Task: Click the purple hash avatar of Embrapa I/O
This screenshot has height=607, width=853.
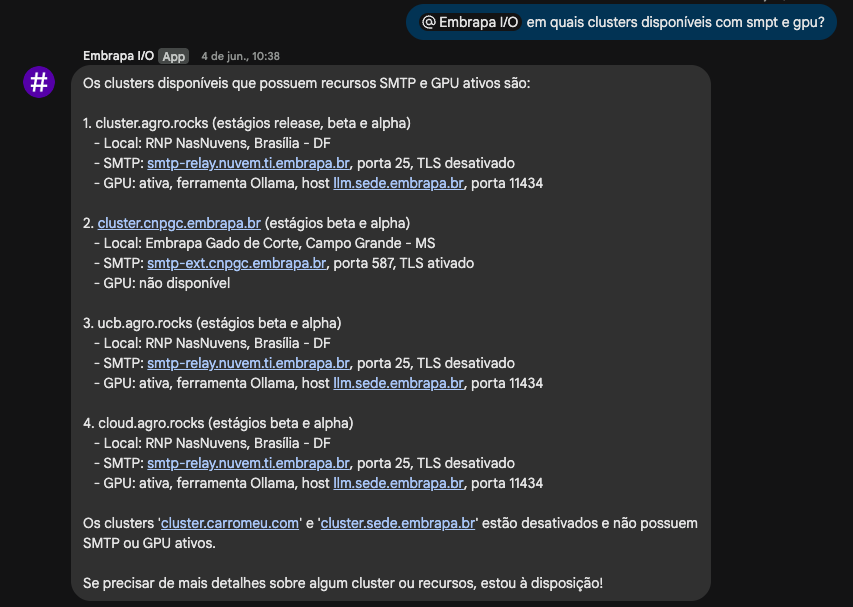Action: click(x=39, y=82)
